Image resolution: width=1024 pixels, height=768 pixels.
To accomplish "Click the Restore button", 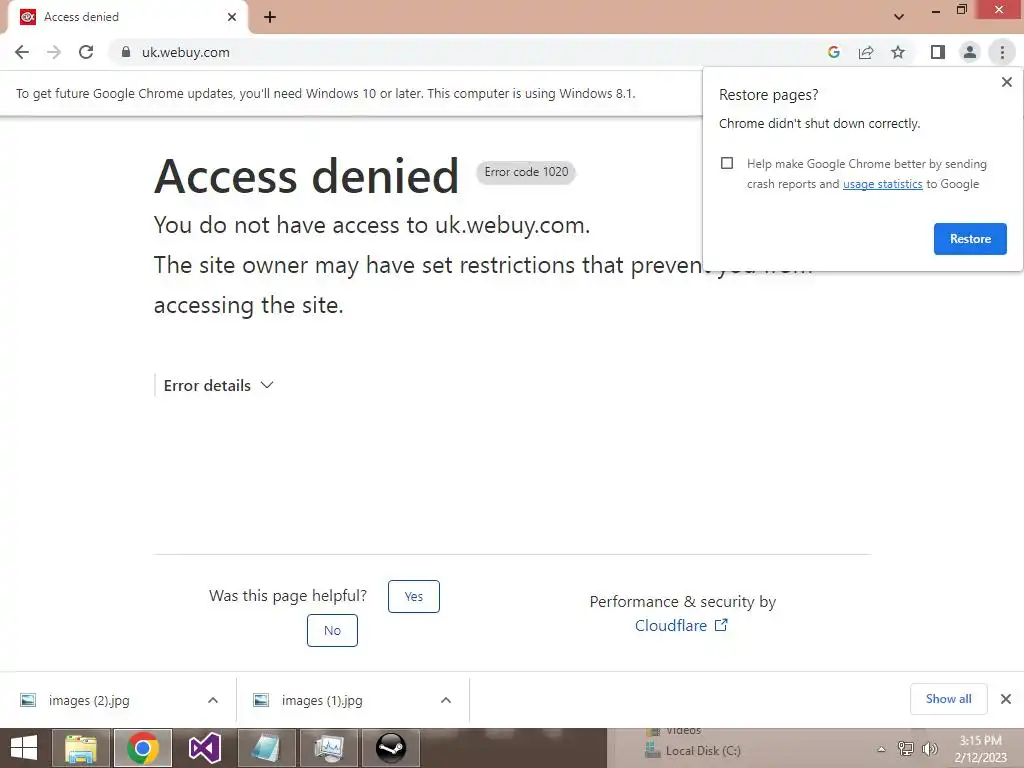I will click(970, 239).
